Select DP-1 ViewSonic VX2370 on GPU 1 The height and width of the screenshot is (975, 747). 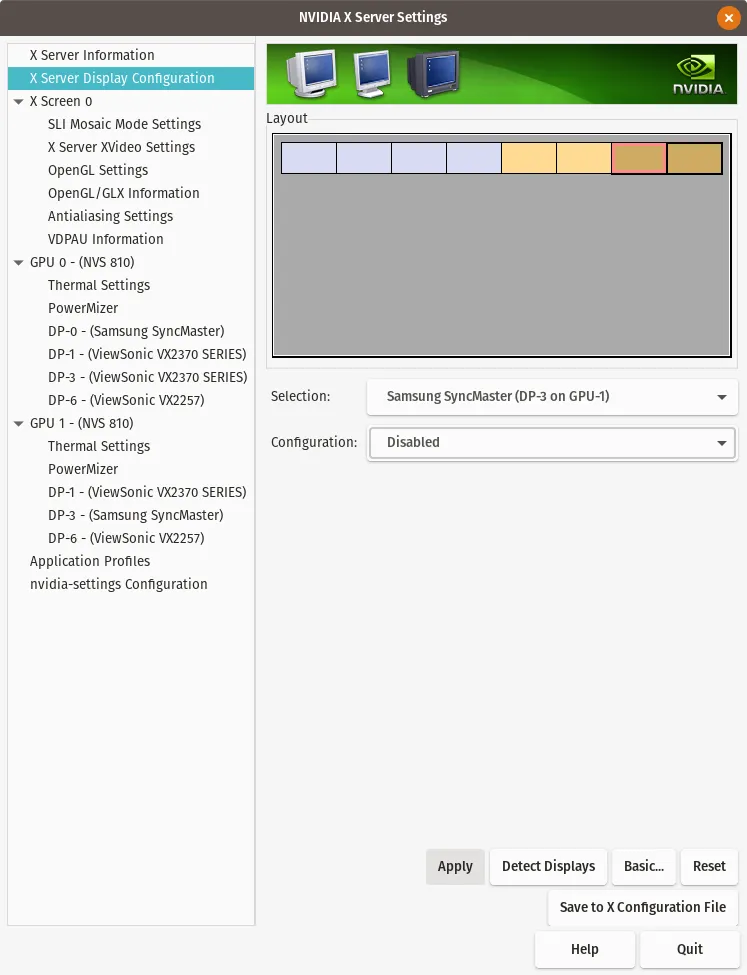147,492
